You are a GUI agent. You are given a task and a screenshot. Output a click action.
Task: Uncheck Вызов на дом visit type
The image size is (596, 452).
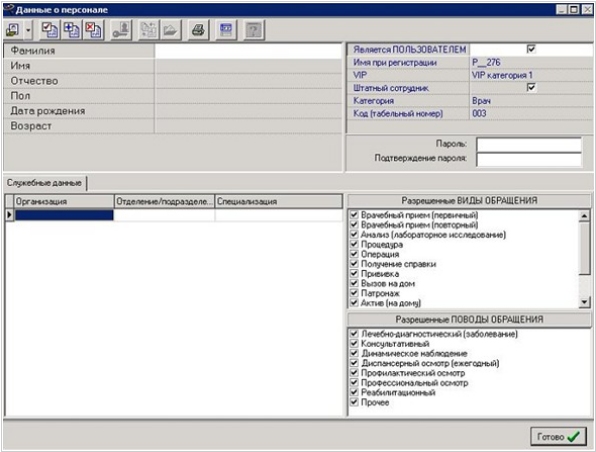[354, 283]
